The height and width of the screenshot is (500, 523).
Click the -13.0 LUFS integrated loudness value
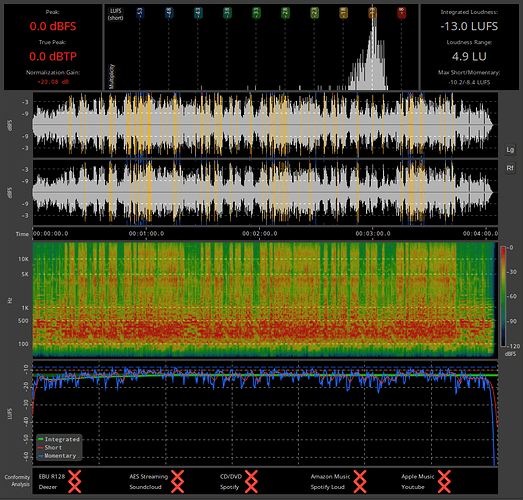(469, 26)
